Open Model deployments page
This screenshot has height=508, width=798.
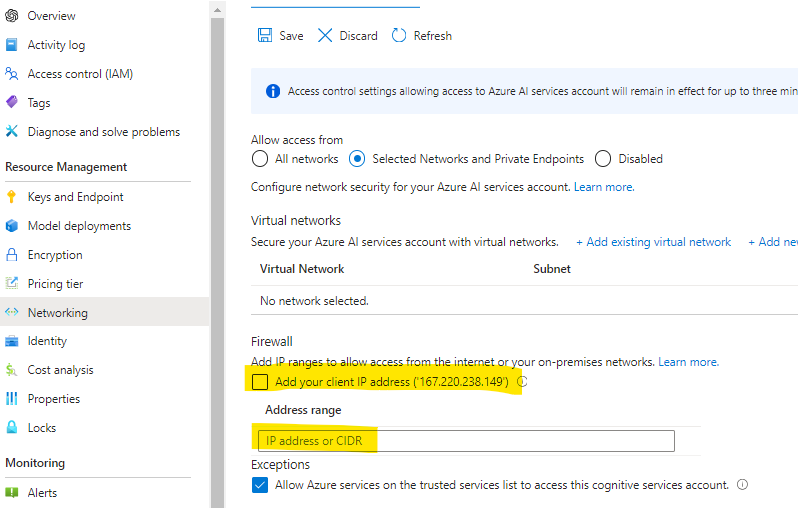pos(79,225)
